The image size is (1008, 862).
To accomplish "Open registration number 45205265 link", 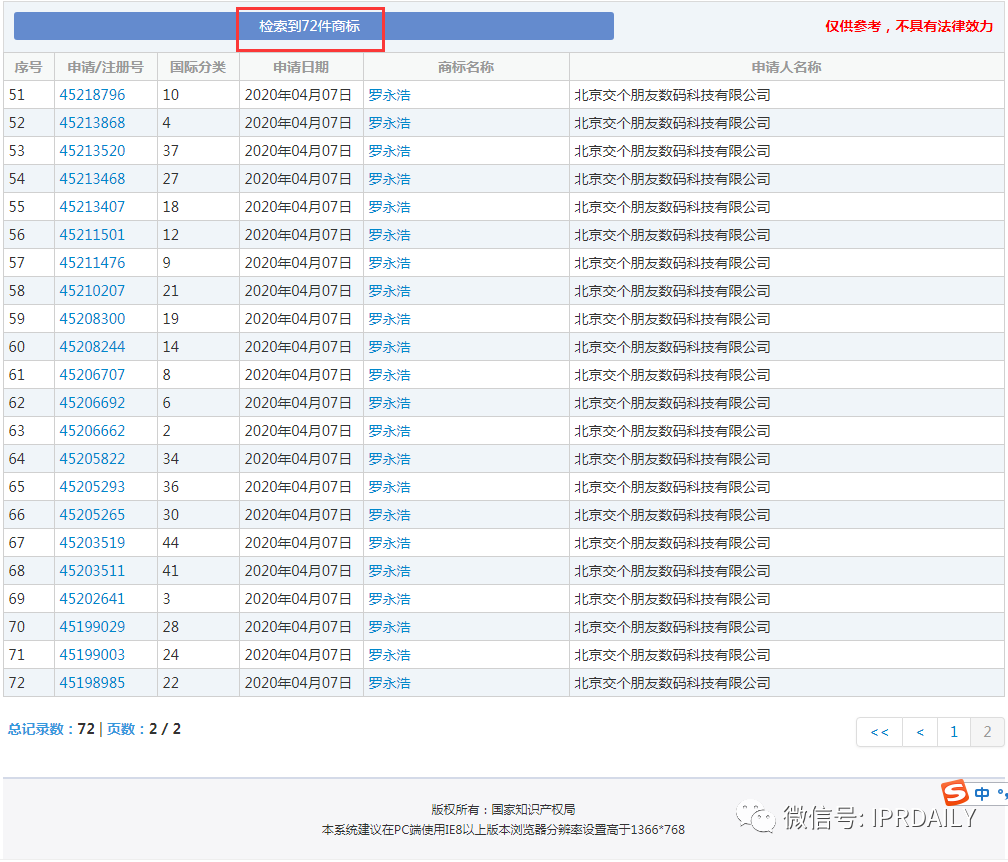I will pyautogui.click(x=92, y=515).
